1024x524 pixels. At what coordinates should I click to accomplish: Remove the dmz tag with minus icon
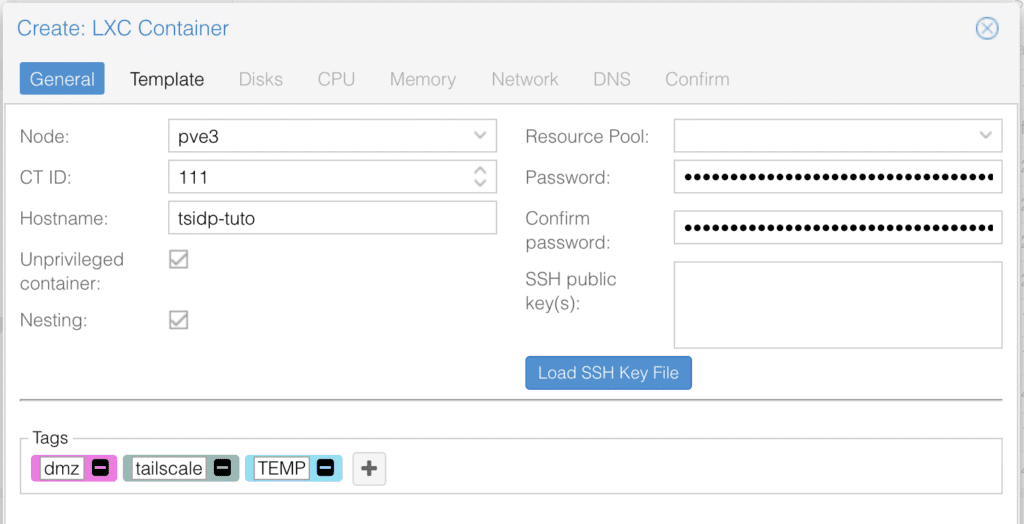point(100,468)
